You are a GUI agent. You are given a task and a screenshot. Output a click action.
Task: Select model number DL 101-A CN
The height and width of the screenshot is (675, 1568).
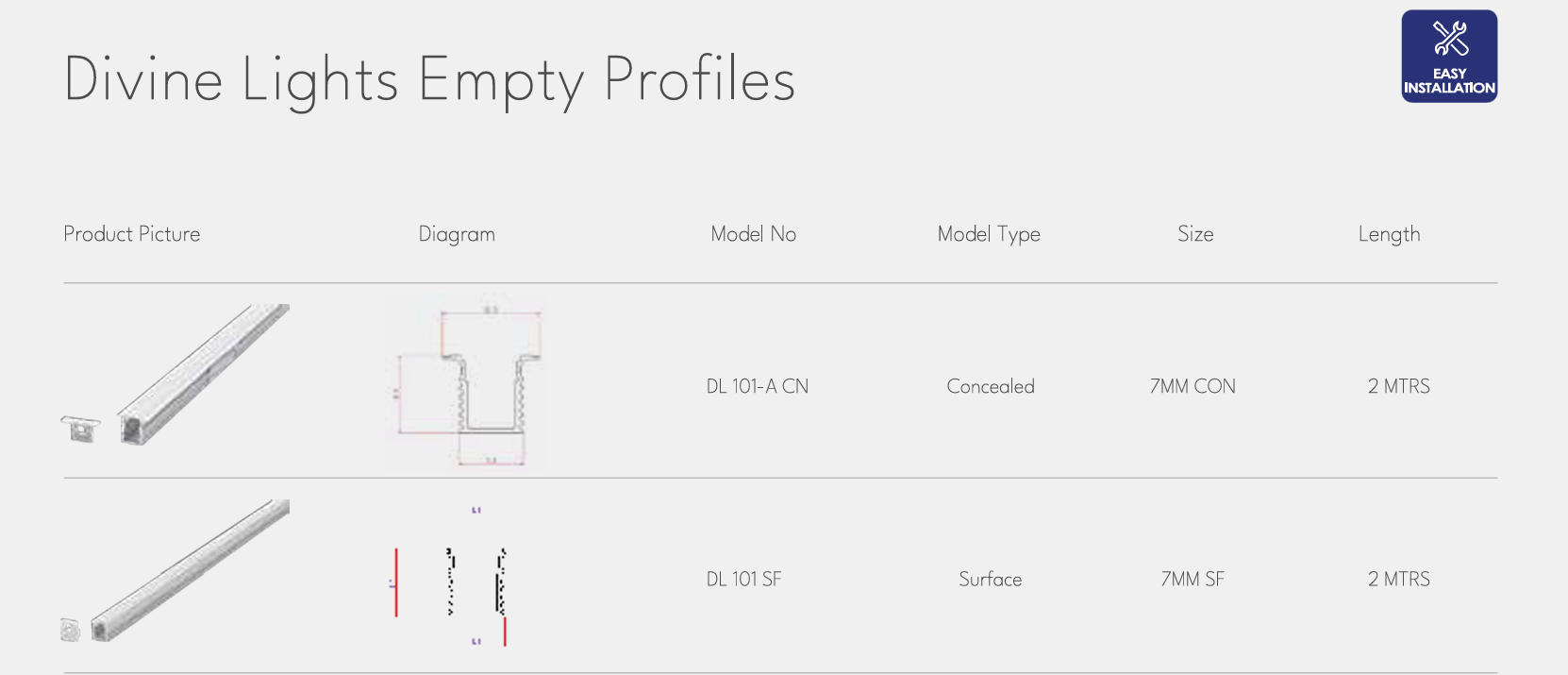click(758, 386)
